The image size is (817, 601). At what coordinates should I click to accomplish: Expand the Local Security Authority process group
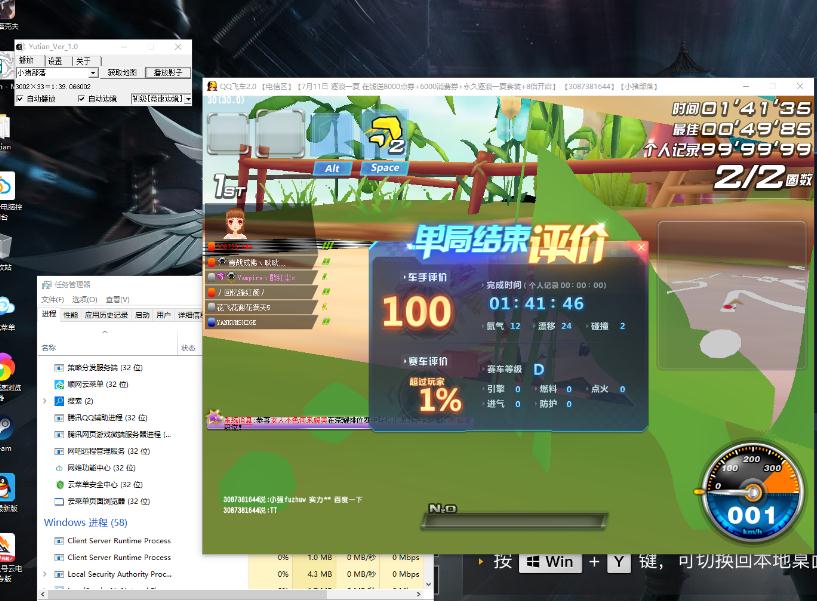coord(45,574)
